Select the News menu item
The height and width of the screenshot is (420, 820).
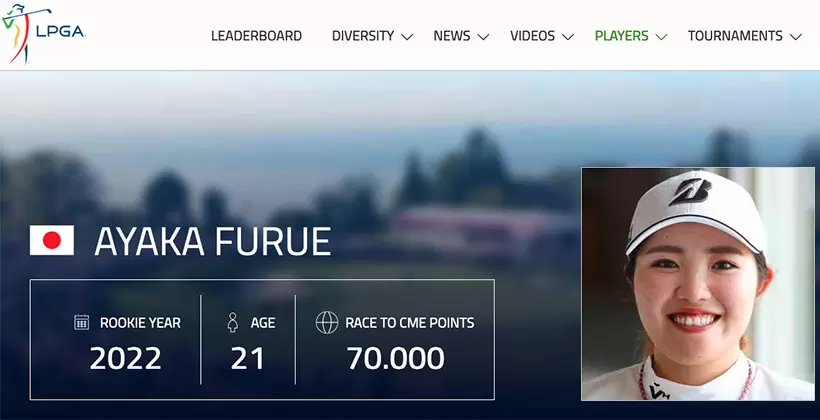(451, 36)
